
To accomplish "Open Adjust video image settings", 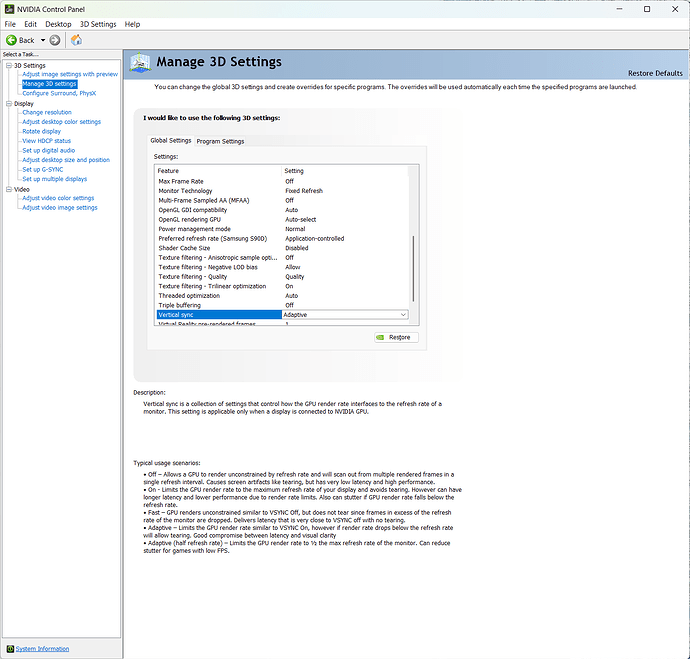I will [60, 208].
